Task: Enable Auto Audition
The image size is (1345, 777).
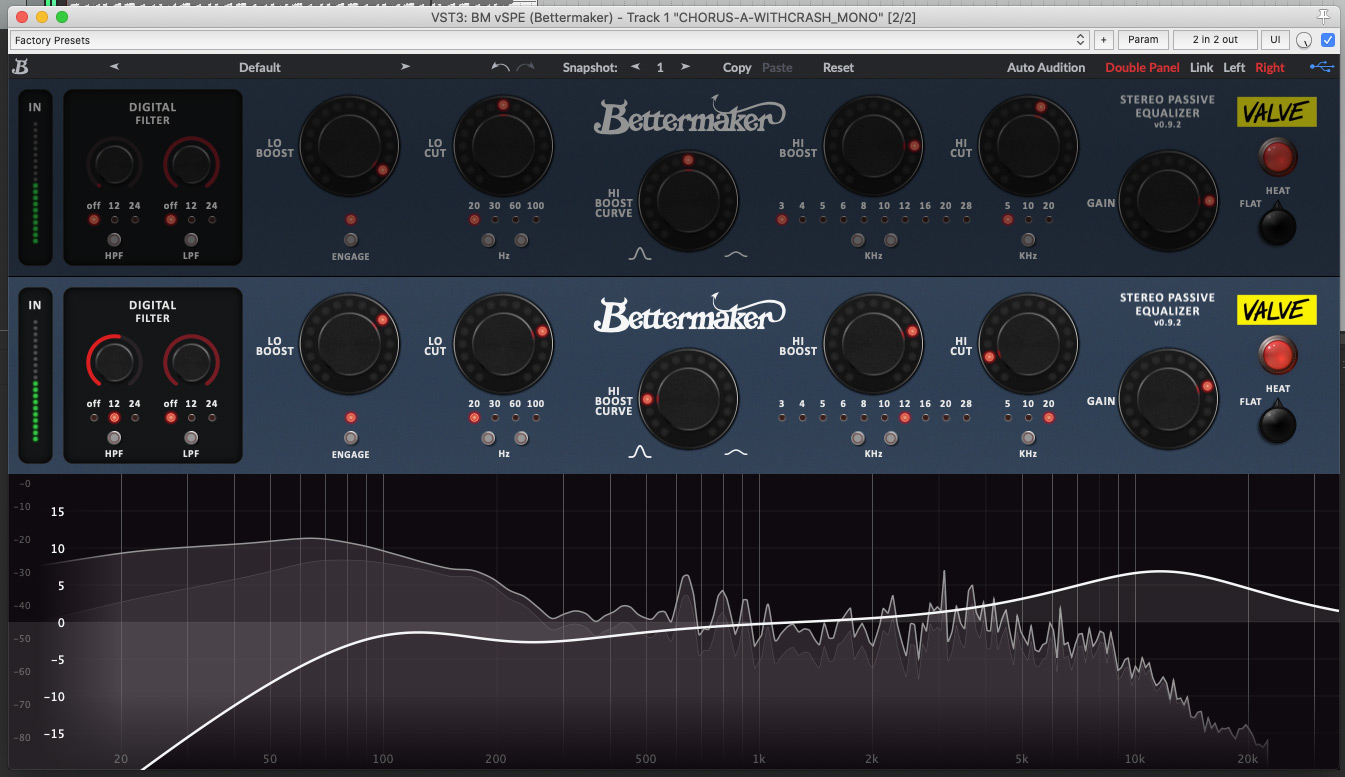Action: point(1046,67)
